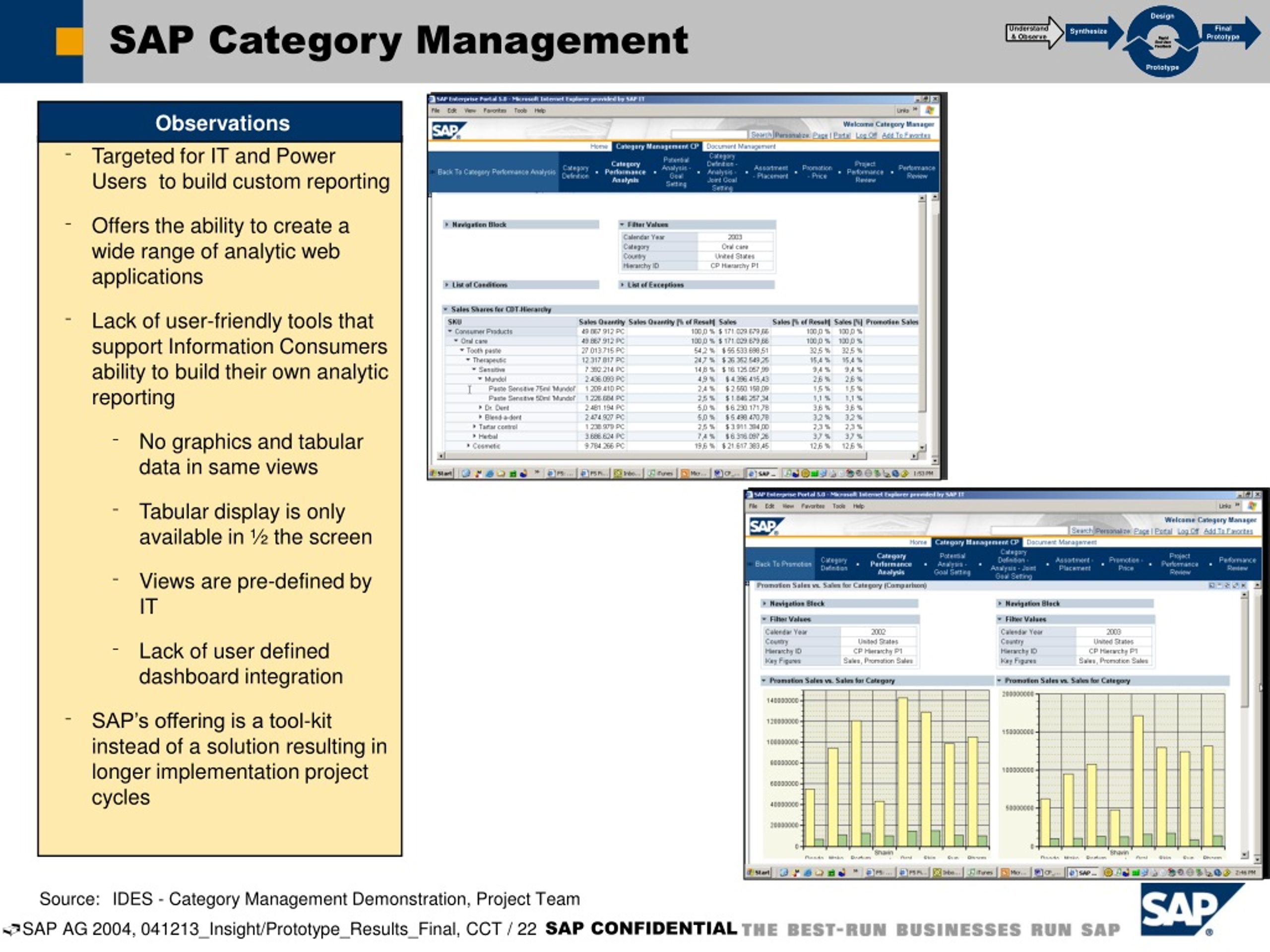The height and width of the screenshot is (952, 1270).
Task: Open the Help menu in the chart comparison window
Action: pos(858,506)
